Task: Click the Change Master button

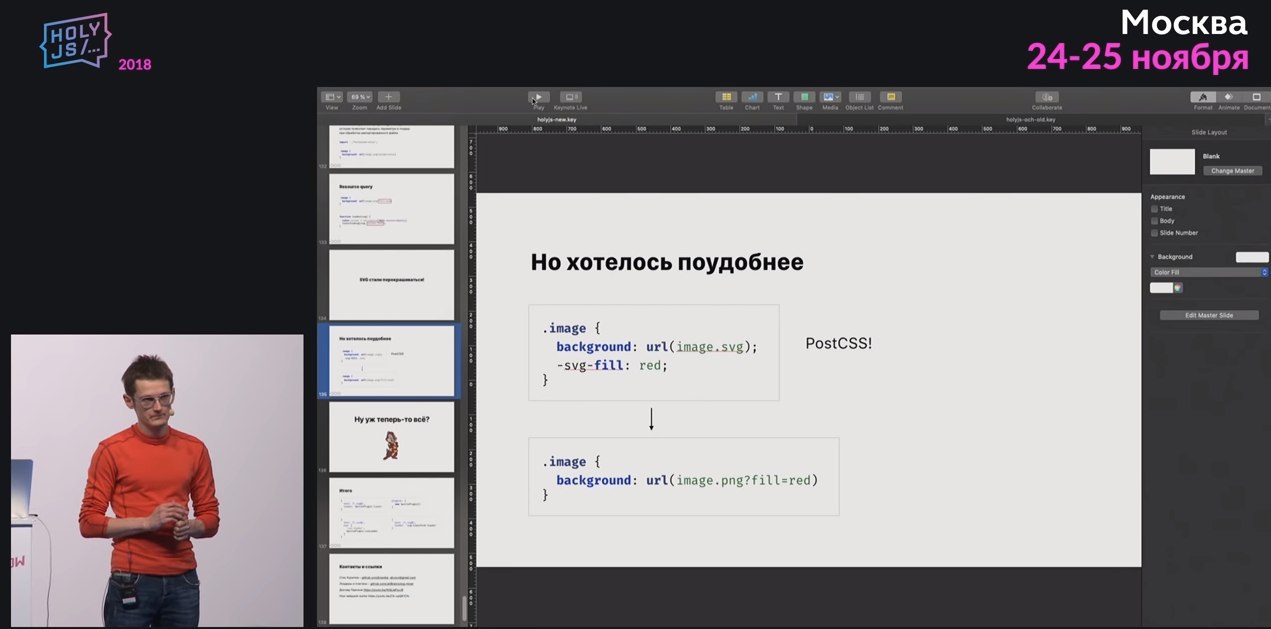Action: coord(1233,171)
